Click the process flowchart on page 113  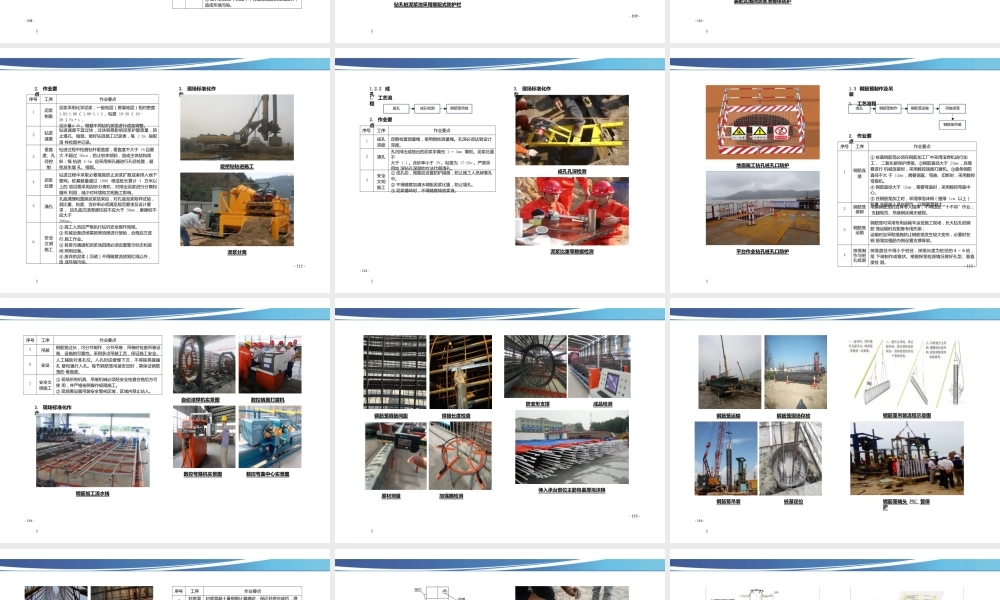click(908, 116)
